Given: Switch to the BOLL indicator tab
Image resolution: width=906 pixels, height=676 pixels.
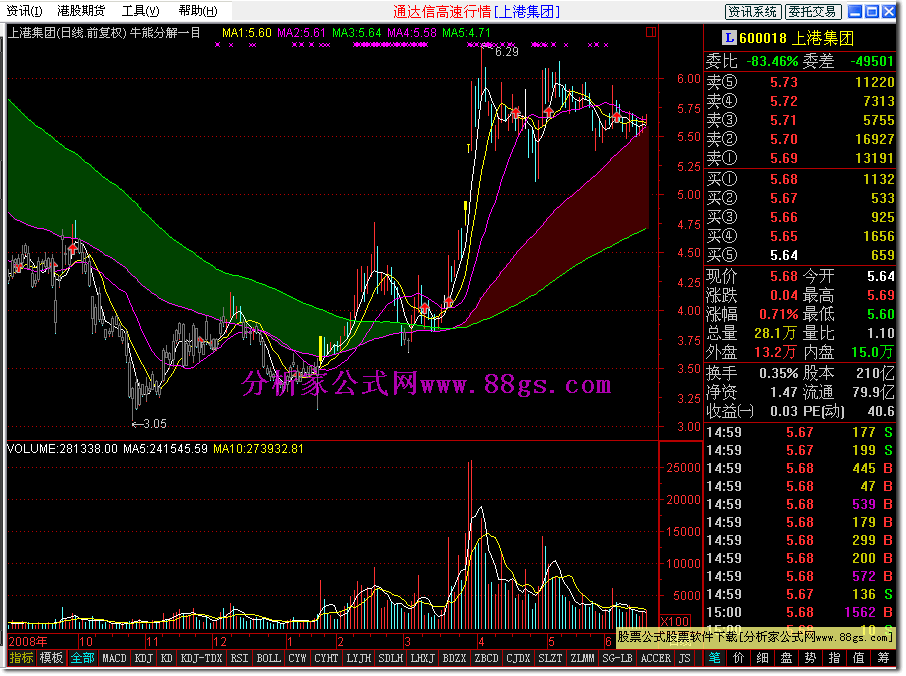Looking at the screenshot, I should [x=268, y=658].
